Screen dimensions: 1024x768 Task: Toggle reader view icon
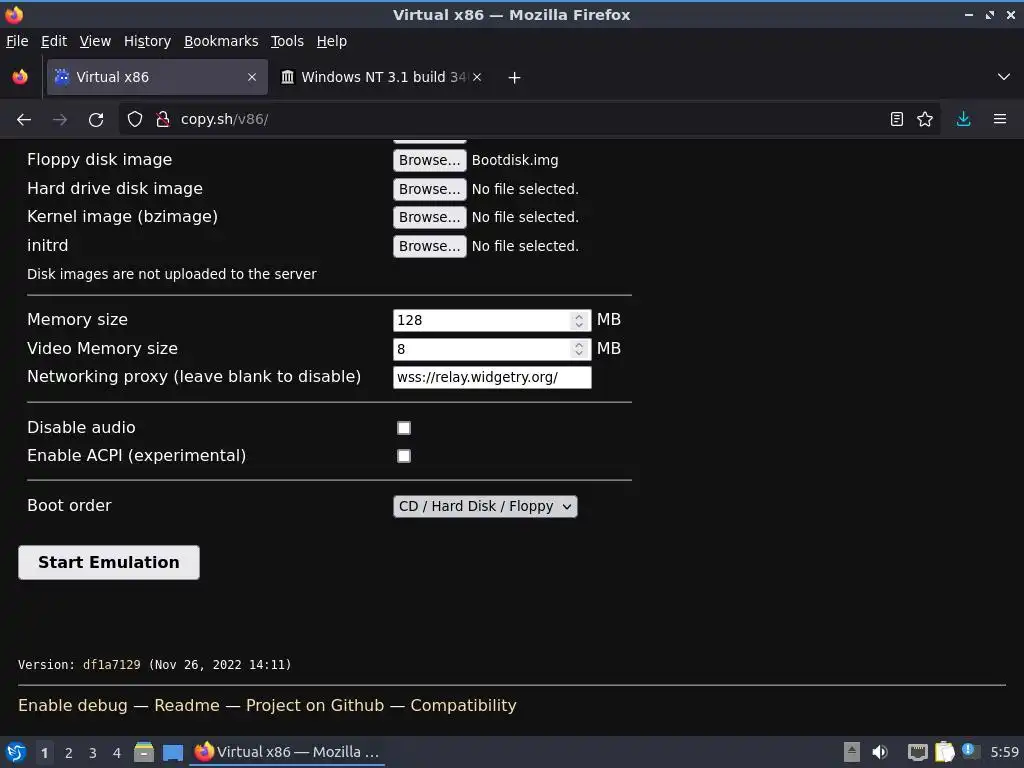coord(897,120)
